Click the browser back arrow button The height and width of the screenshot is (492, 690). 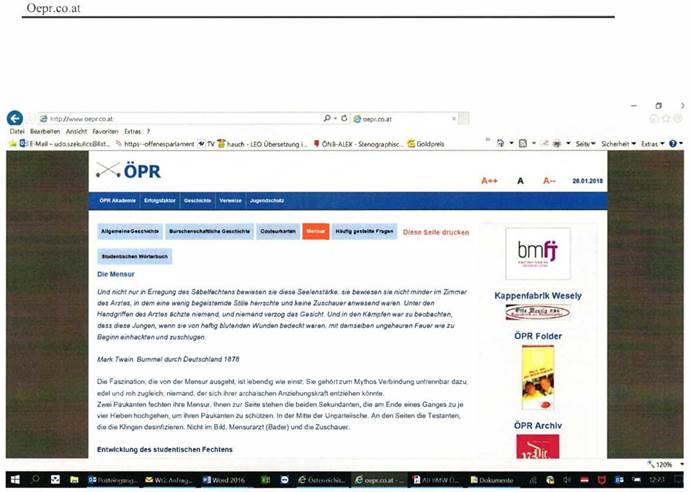point(14,118)
